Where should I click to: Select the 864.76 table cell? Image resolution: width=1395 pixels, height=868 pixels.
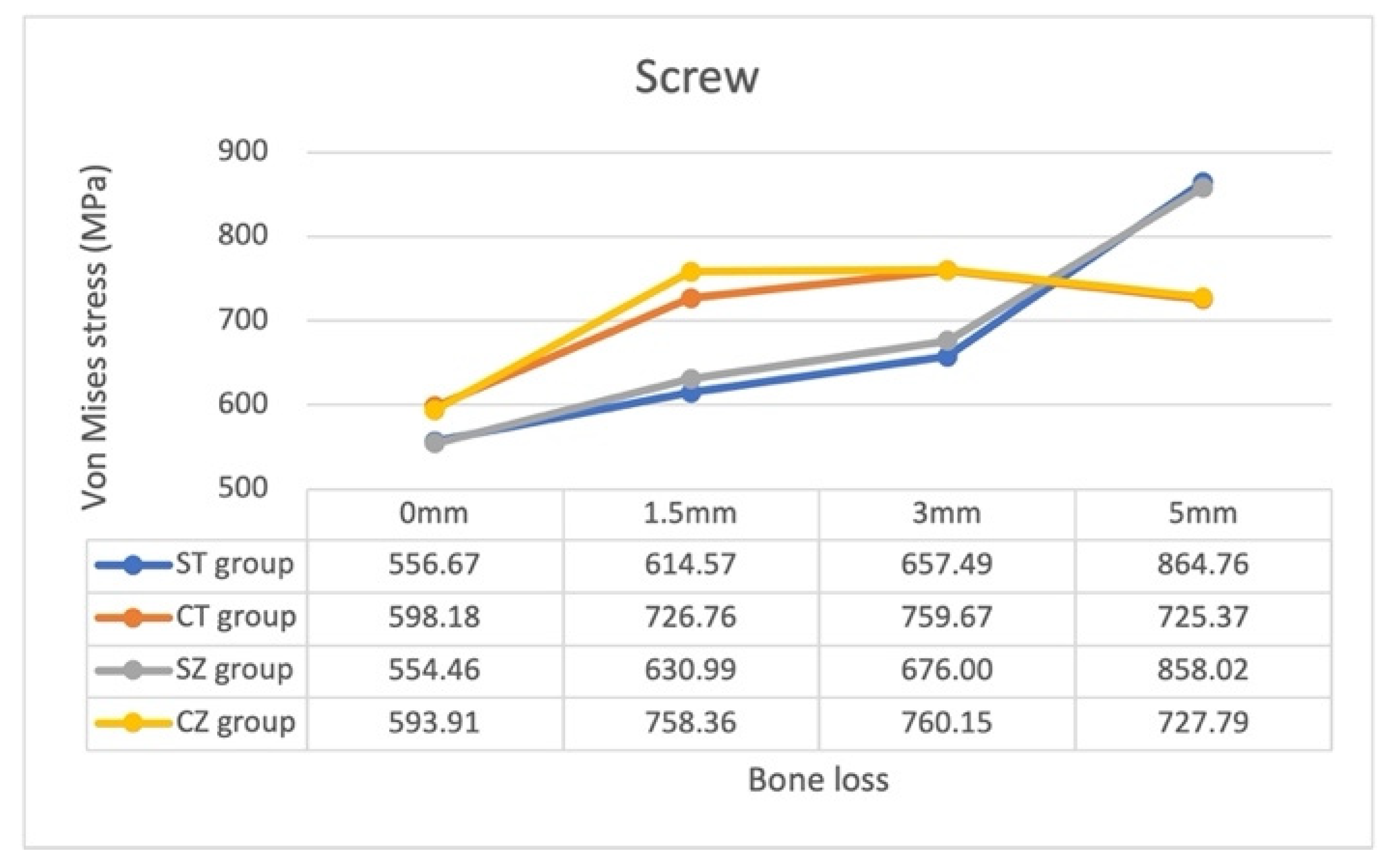coord(1203,564)
